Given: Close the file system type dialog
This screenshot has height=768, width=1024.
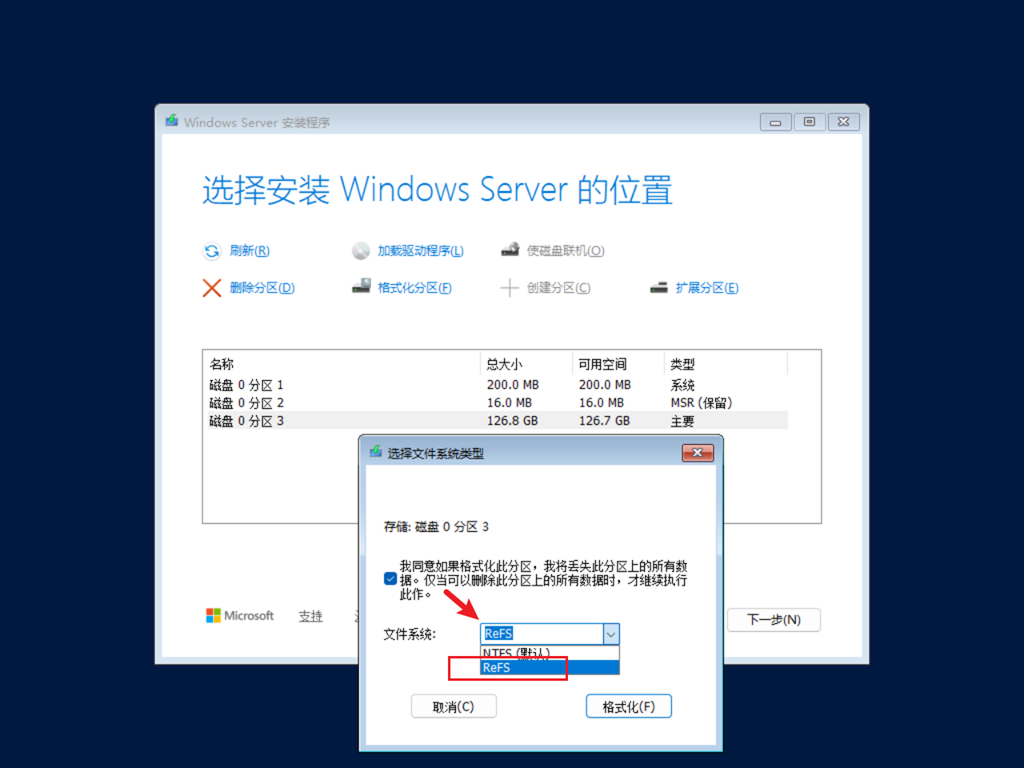Looking at the screenshot, I should 697,453.
